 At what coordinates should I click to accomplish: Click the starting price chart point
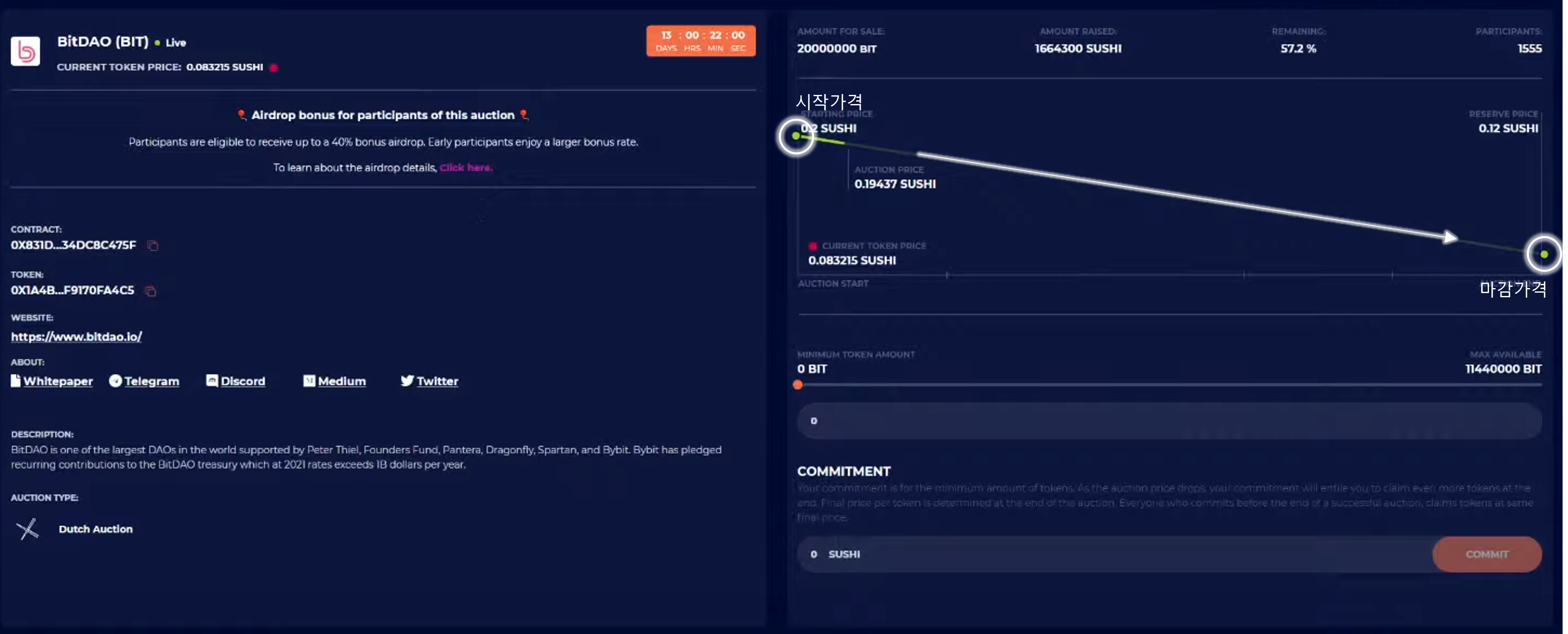[795, 136]
